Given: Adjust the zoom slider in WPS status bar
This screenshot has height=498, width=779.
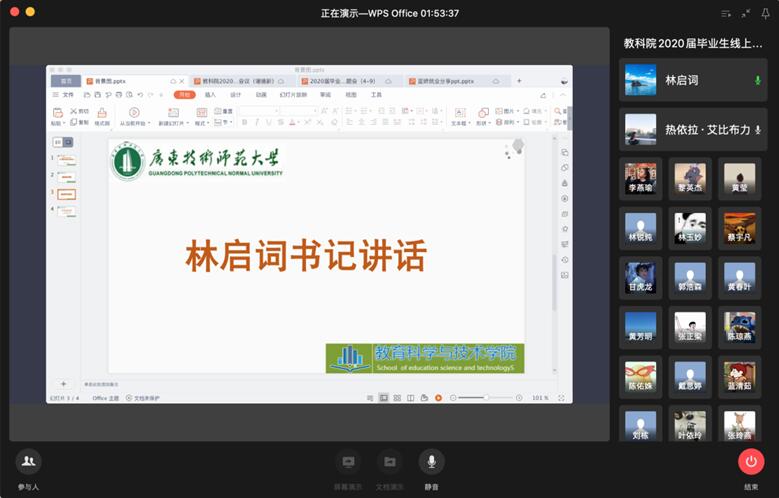Looking at the screenshot, I should click(x=486, y=398).
